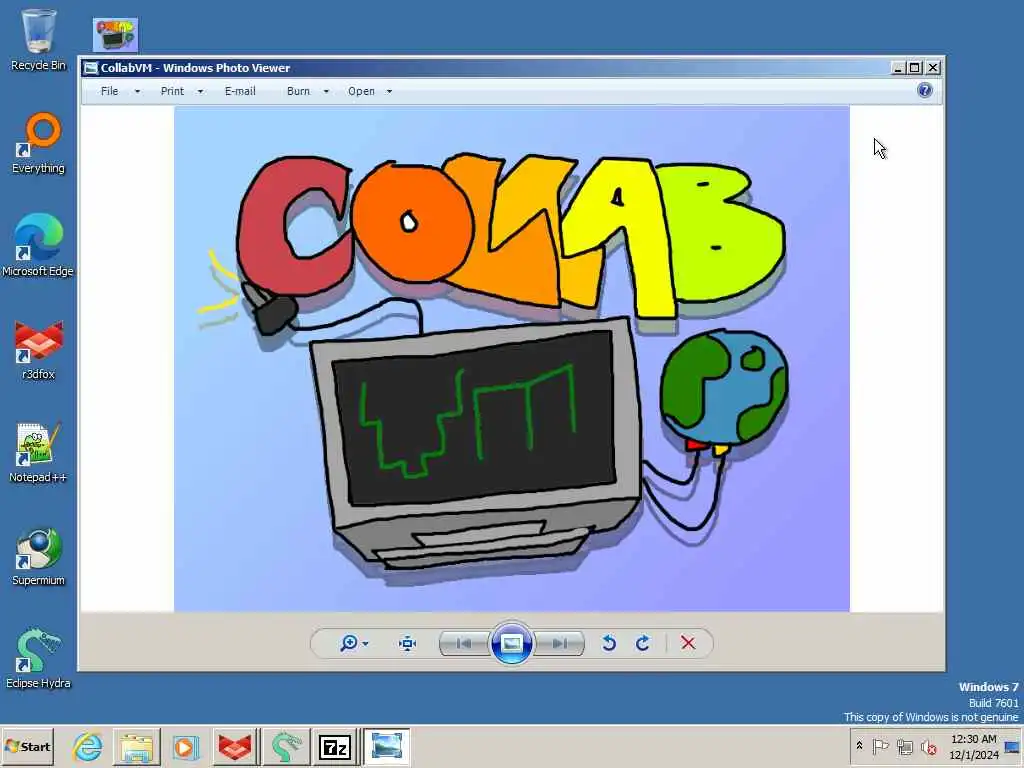Open the clock showing 12:30 AM
Screen dimensions: 1024x768
(974, 746)
